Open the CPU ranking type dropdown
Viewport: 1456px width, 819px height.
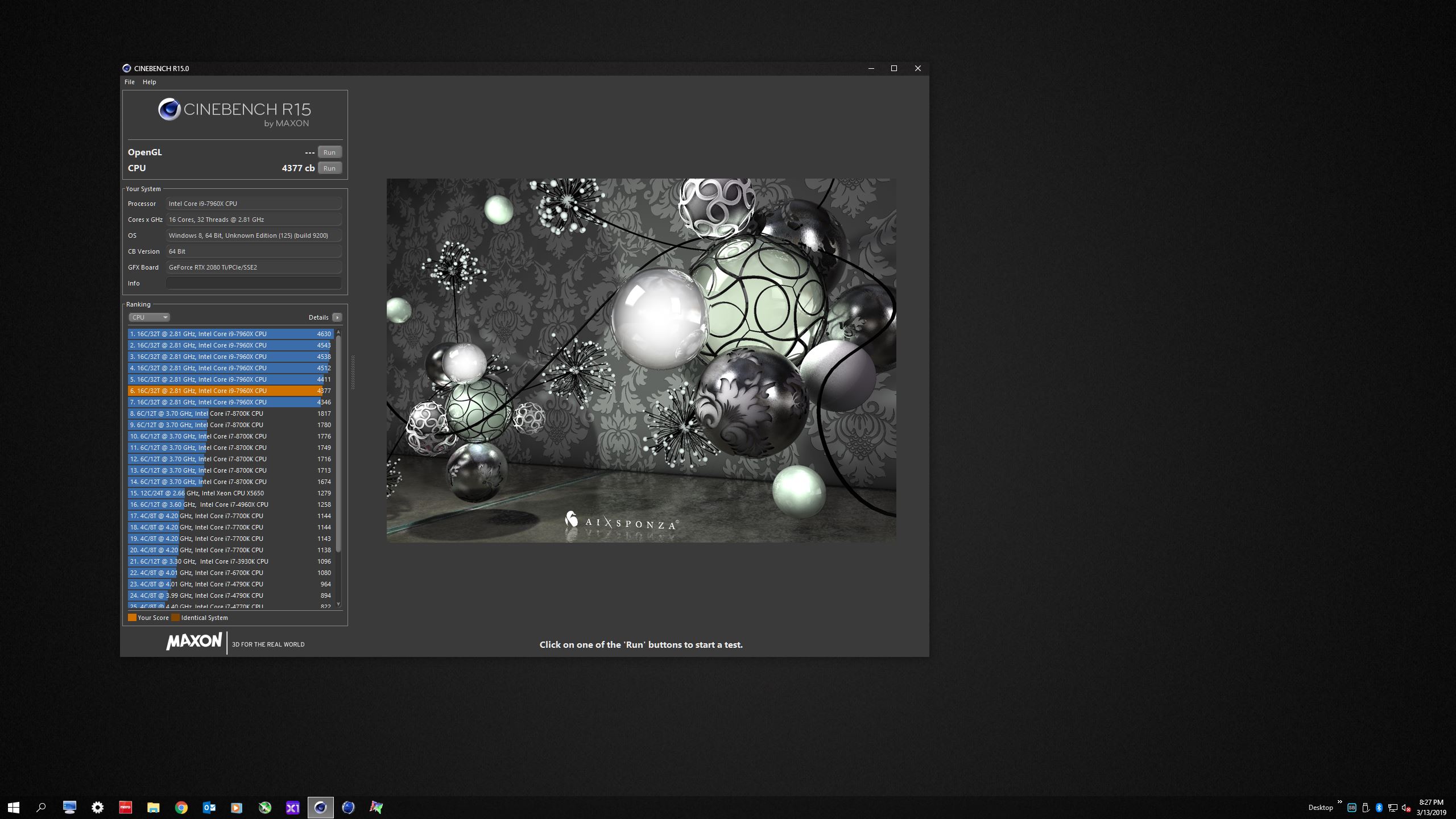(149, 317)
